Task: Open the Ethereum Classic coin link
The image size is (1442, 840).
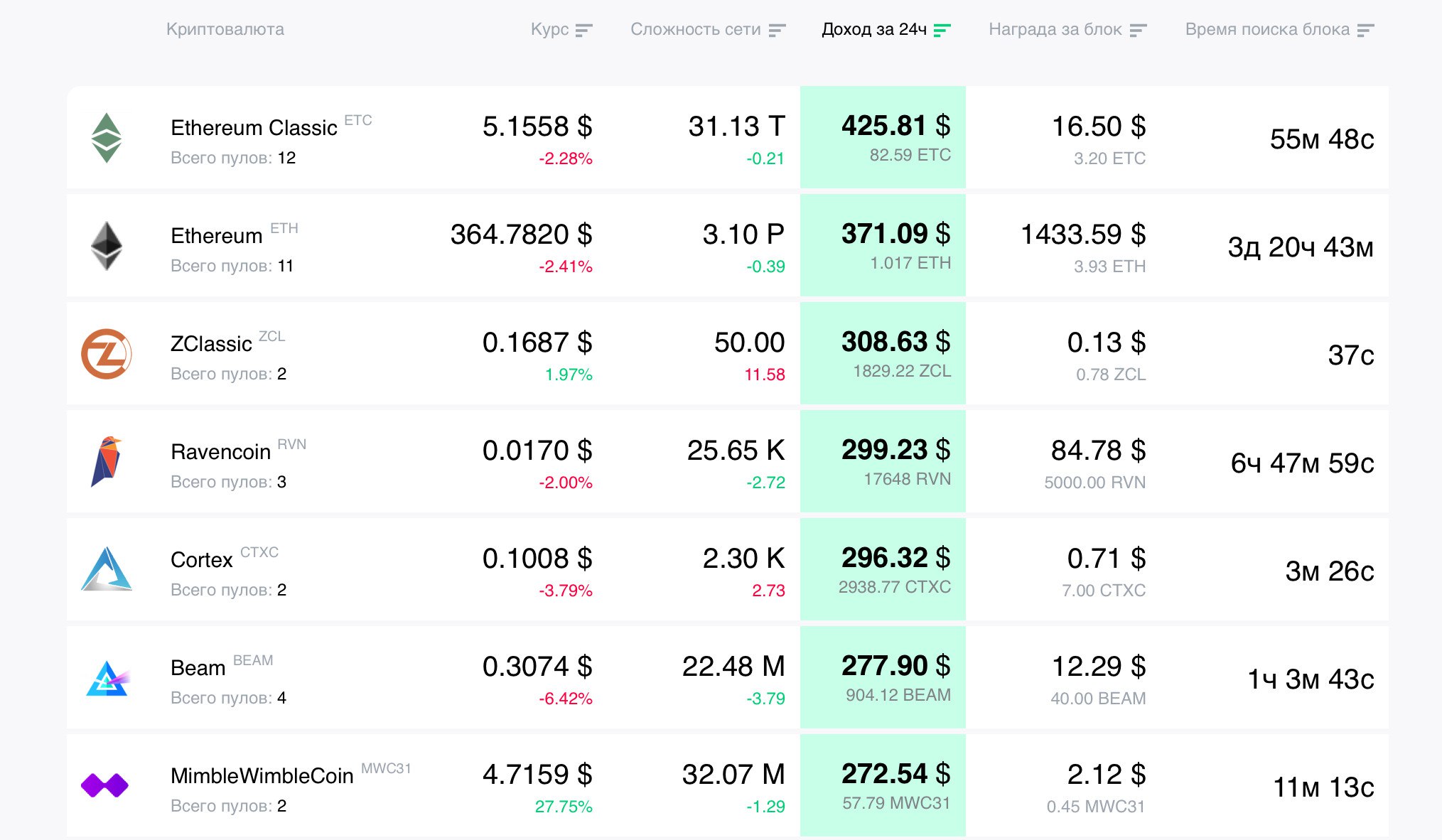Action: pyautogui.click(x=254, y=127)
